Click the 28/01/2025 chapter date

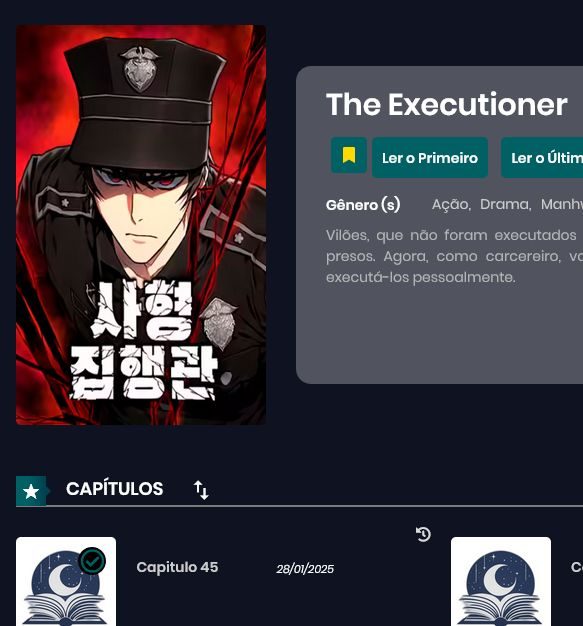click(x=305, y=569)
